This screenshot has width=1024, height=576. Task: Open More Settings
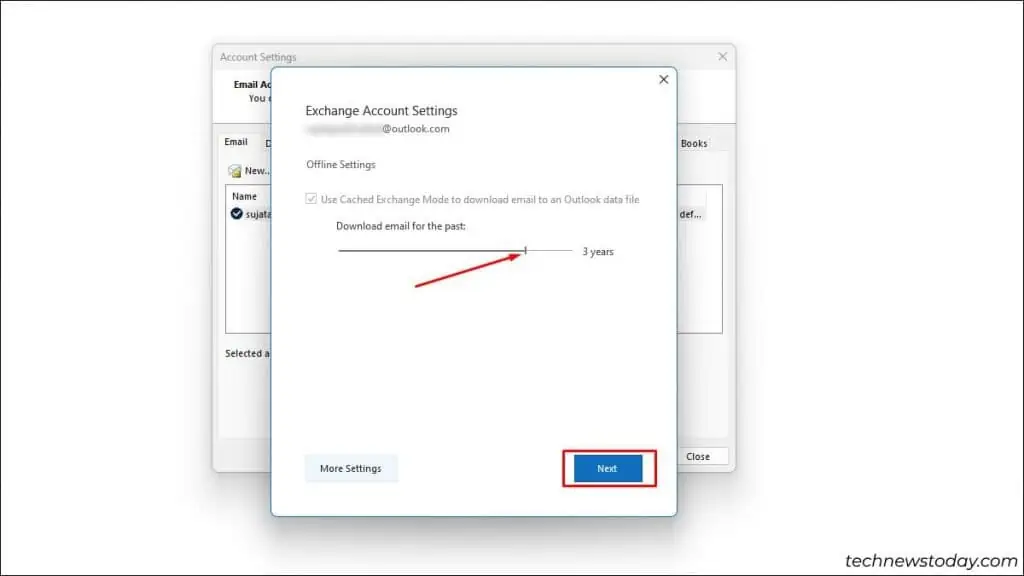point(350,467)
